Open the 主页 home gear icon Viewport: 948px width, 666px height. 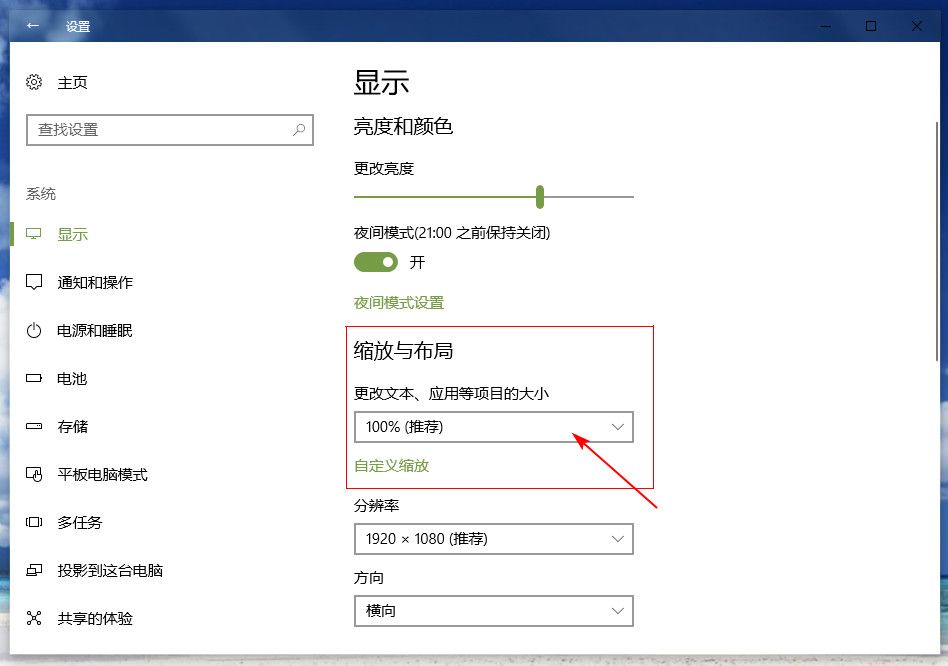click(34, 82)
